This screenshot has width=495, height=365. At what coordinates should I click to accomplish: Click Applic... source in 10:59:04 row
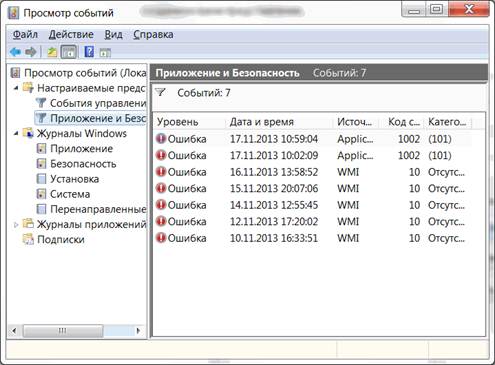pos(355,139)
